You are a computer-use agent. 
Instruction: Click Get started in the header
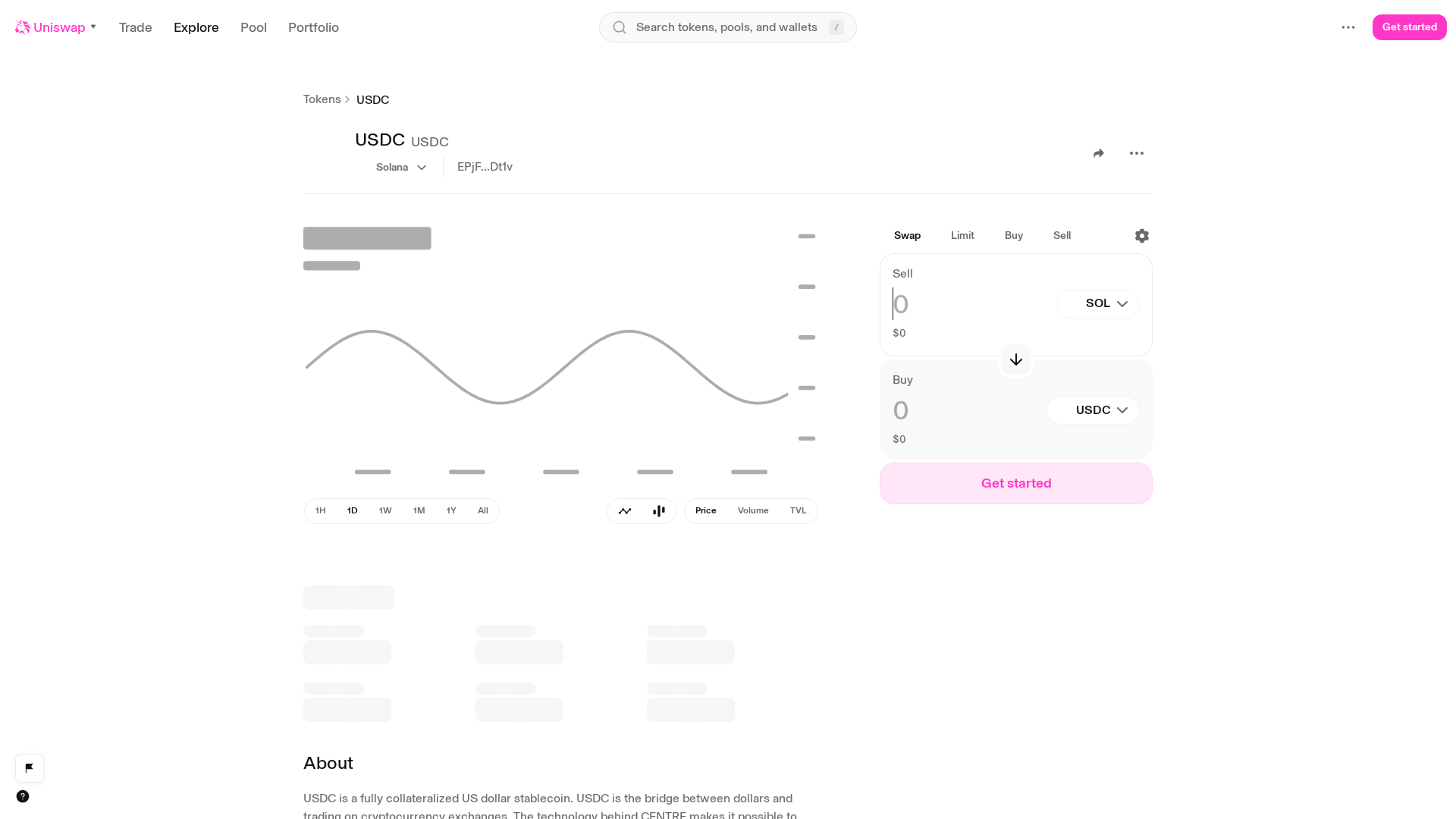pyautogui.click(x=1410, y=27)
